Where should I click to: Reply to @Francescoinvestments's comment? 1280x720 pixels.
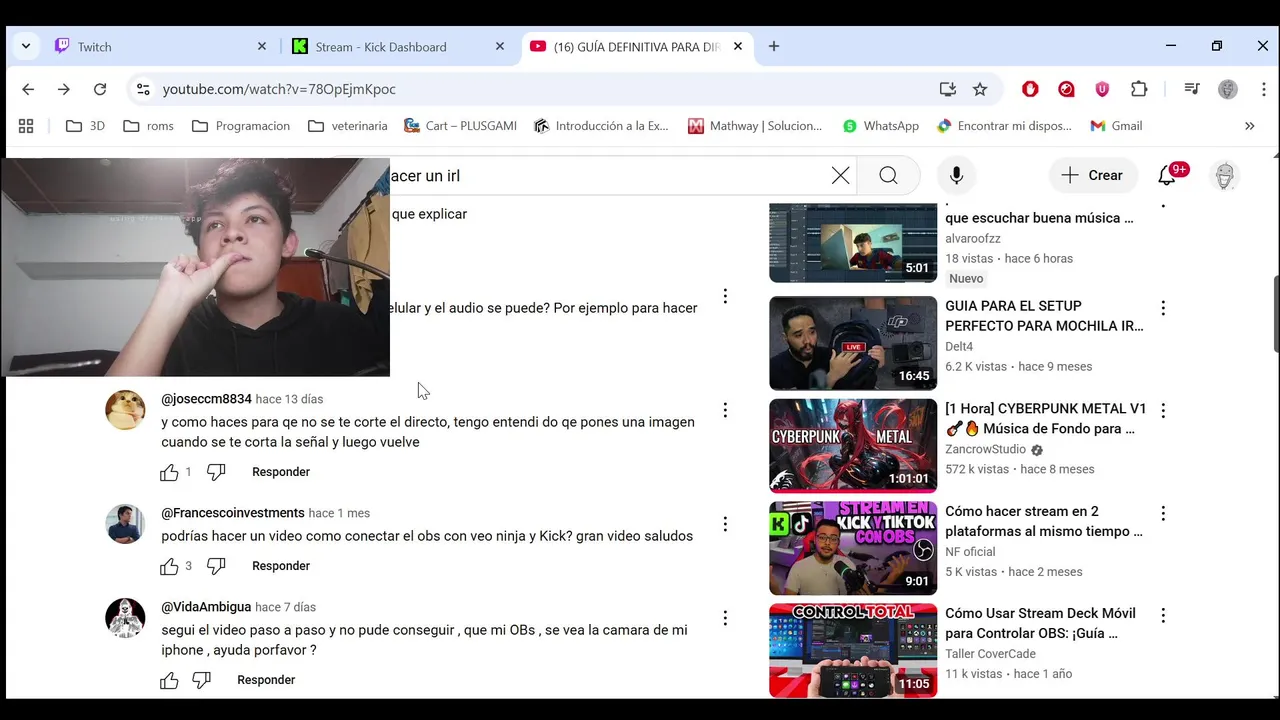pos(281,566)
